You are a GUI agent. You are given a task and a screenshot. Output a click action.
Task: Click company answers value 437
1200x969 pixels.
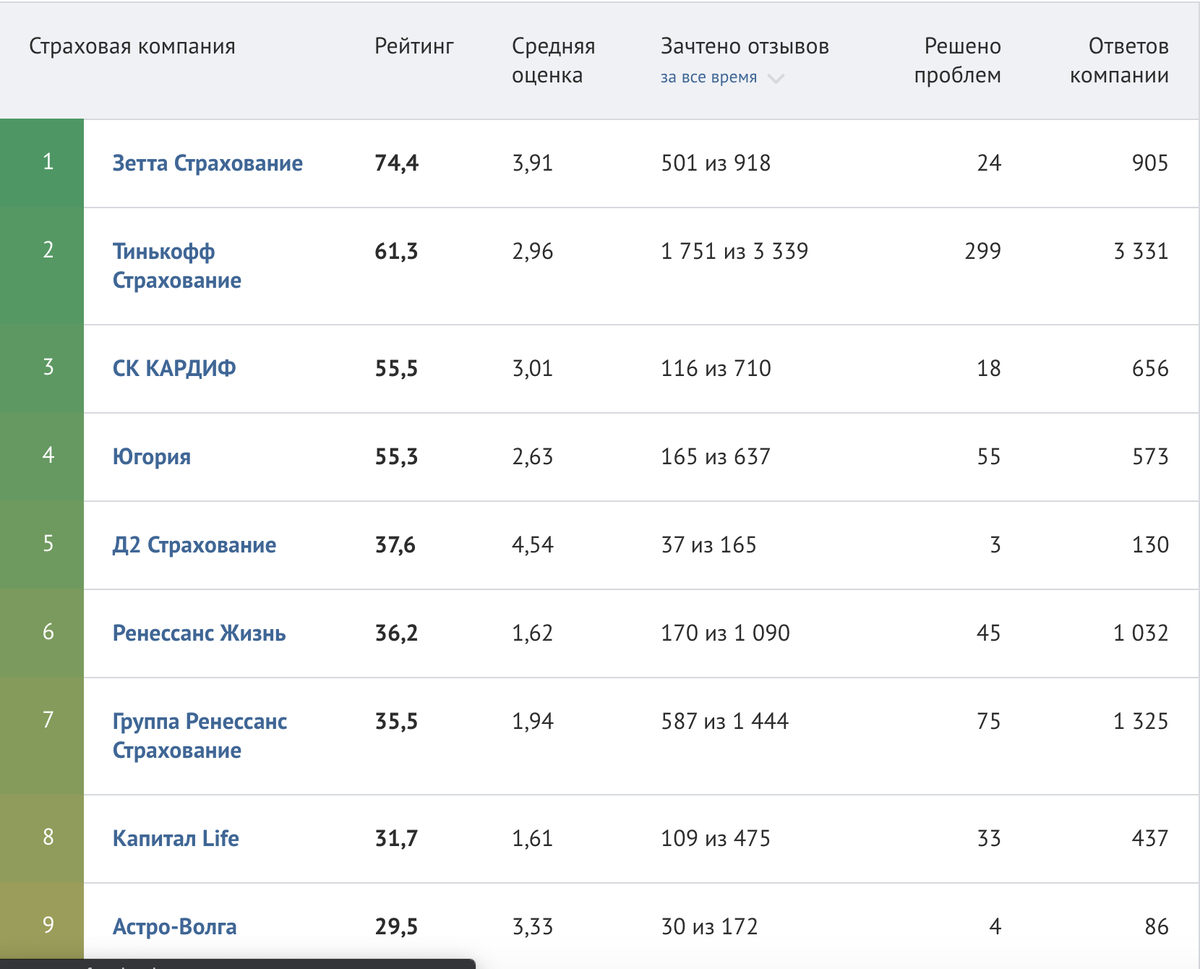[1150, 838]
